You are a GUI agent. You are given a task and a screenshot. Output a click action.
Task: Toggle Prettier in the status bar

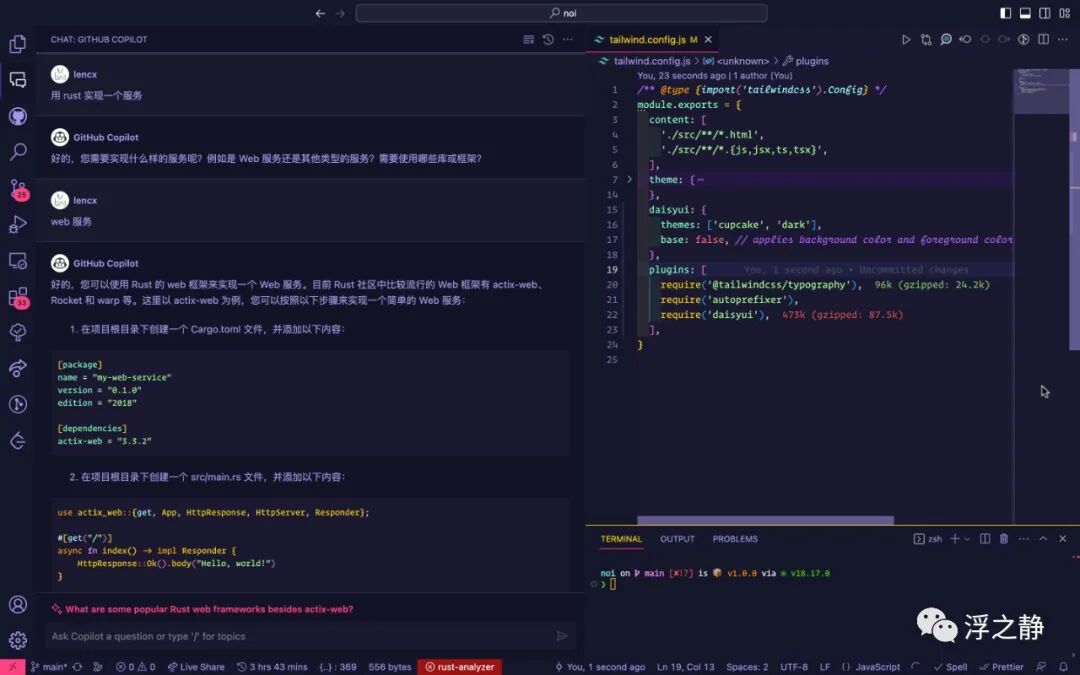(1001, 667)
